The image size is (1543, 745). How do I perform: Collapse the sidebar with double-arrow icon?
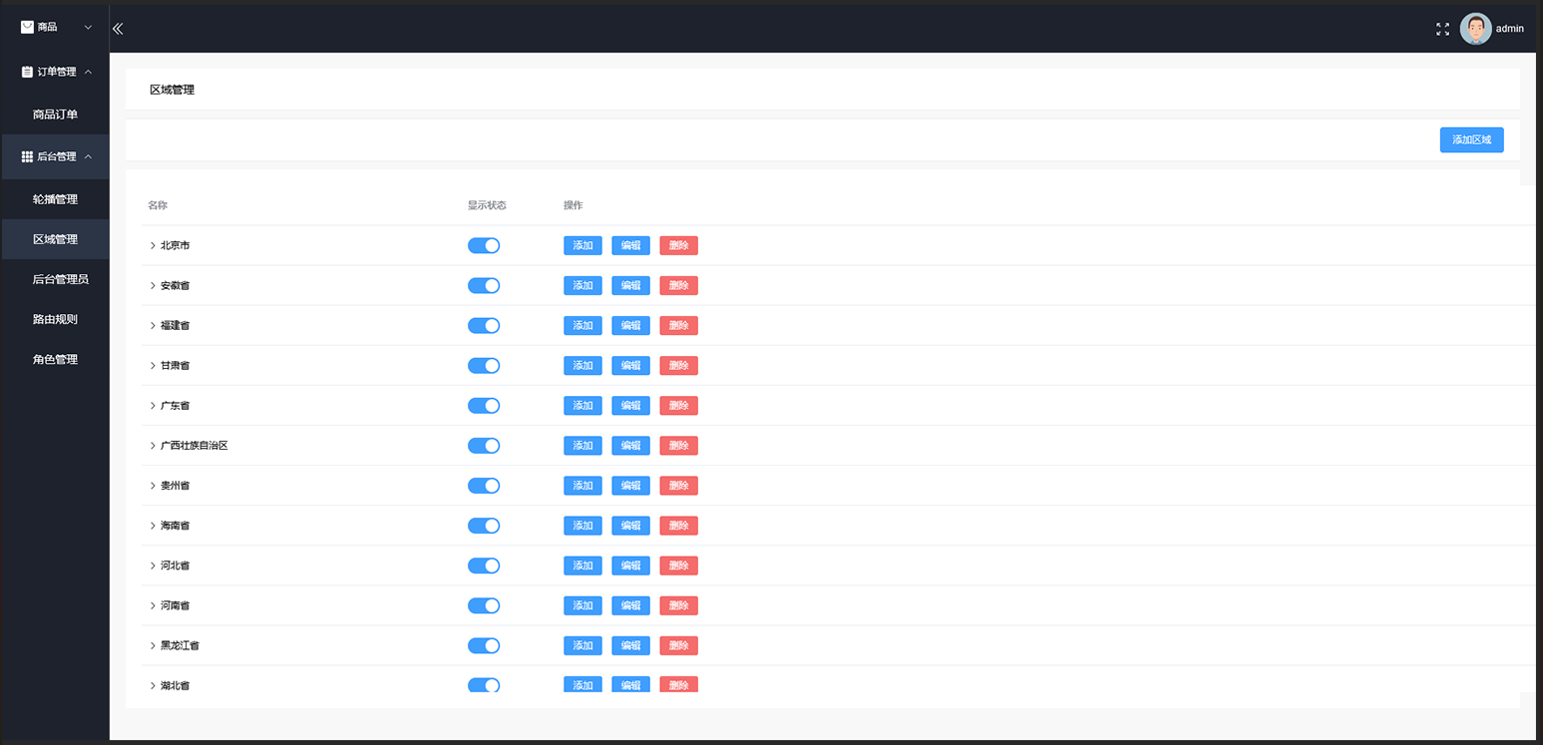(117, 28)
